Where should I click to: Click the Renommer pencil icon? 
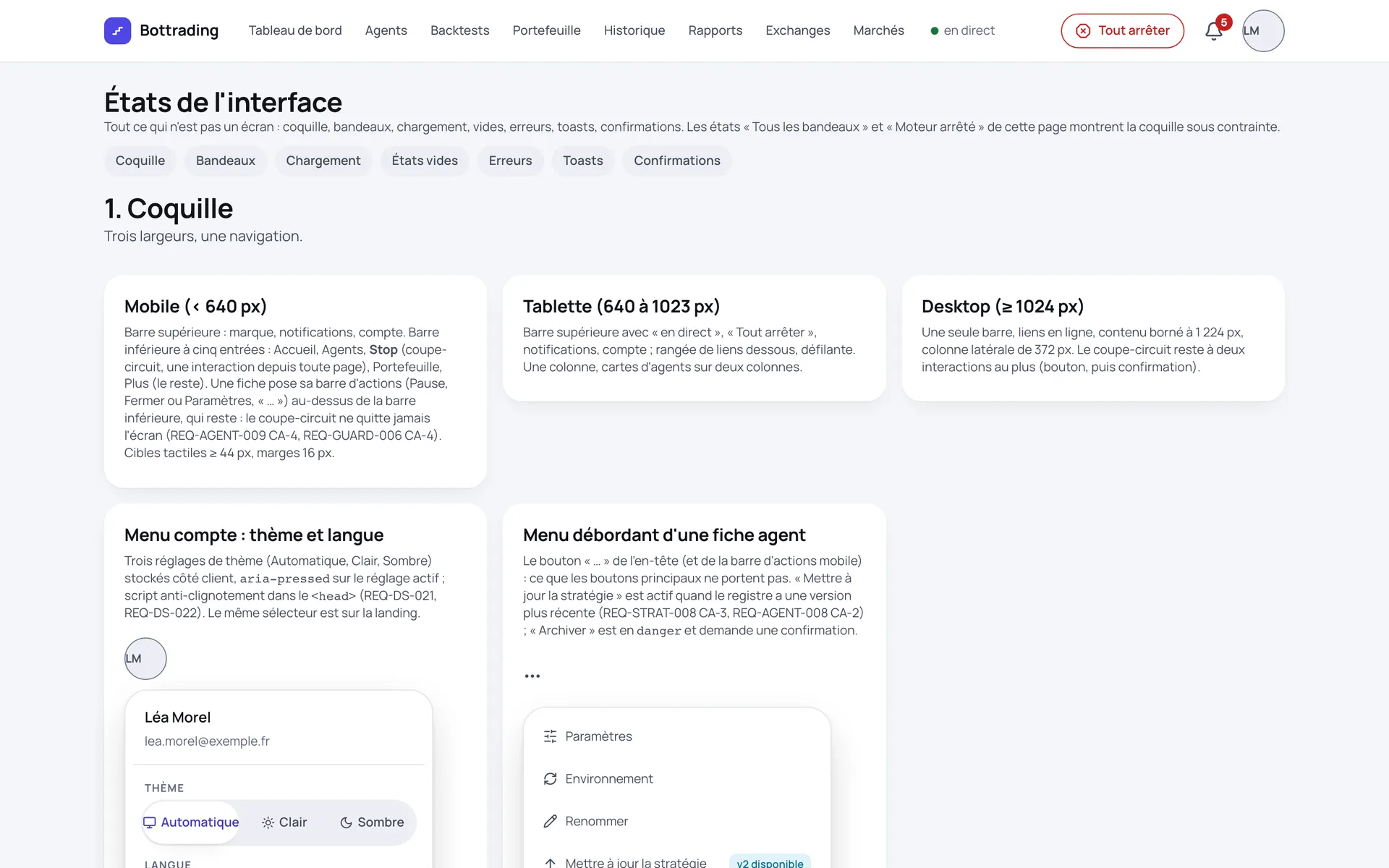pos(551,822)
